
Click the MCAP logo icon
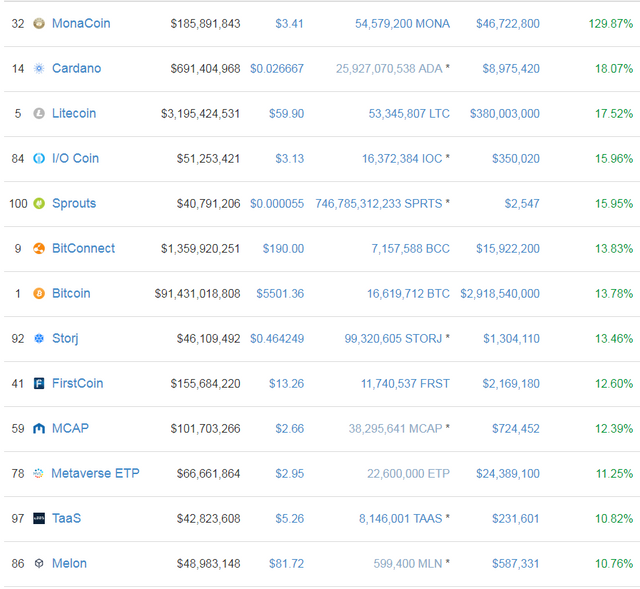[39, 429]
